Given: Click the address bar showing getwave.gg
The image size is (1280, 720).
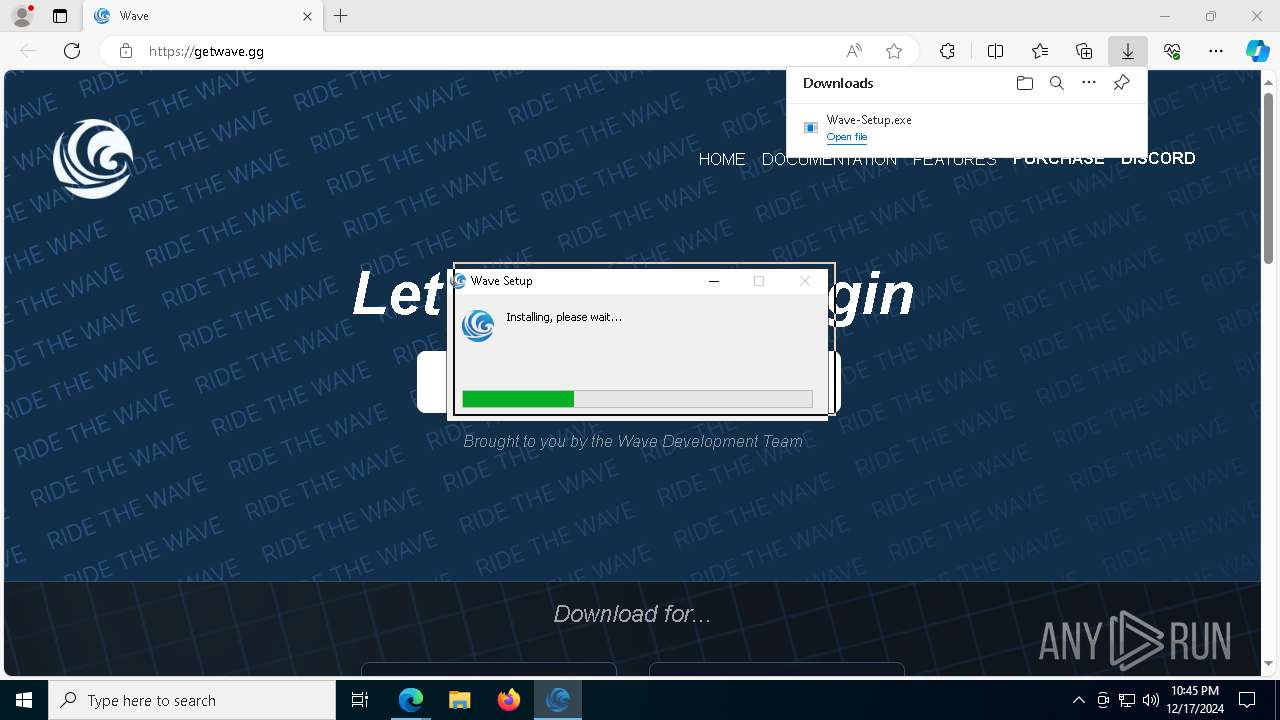Looking at the screenshot, I should [x=490, y=51].
